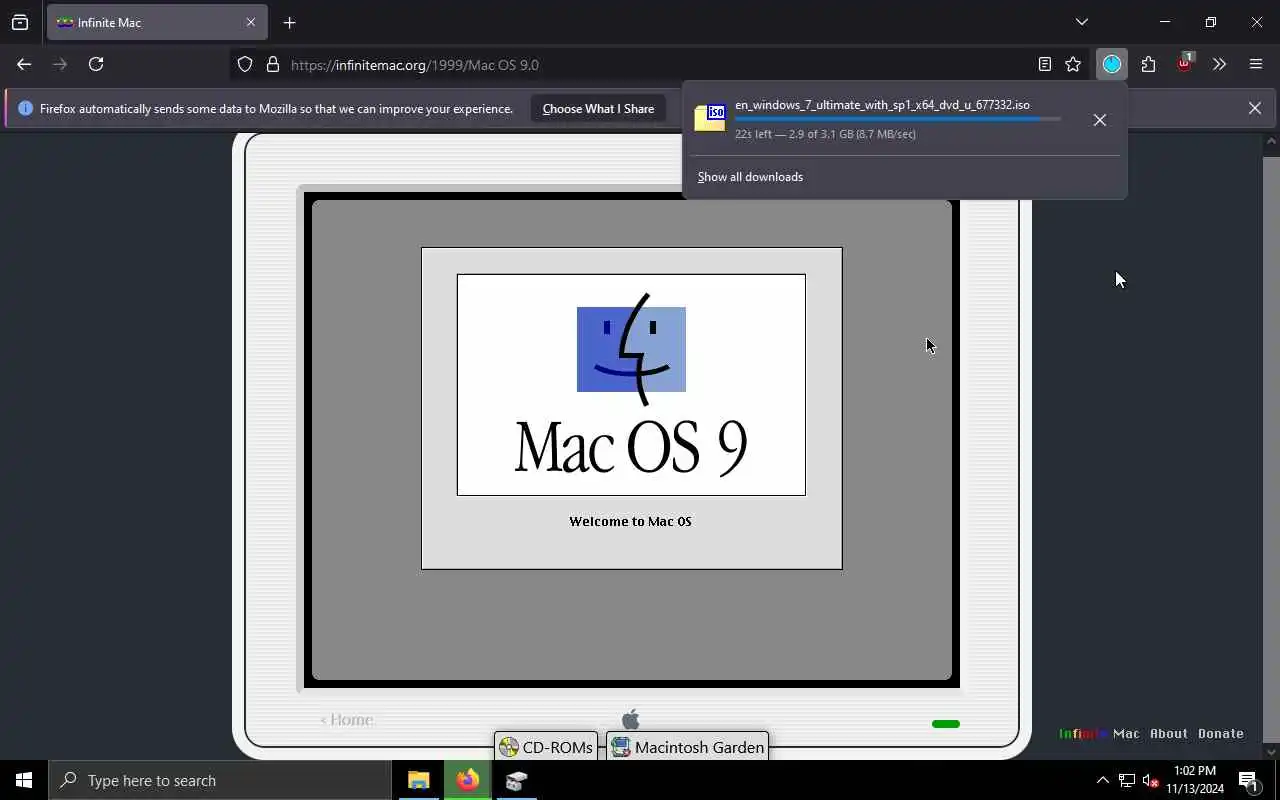This screenshot has height=800, width=1280.
Task: Click the Mac OS 9 splash logo
Action: click(x=631, y=385)
